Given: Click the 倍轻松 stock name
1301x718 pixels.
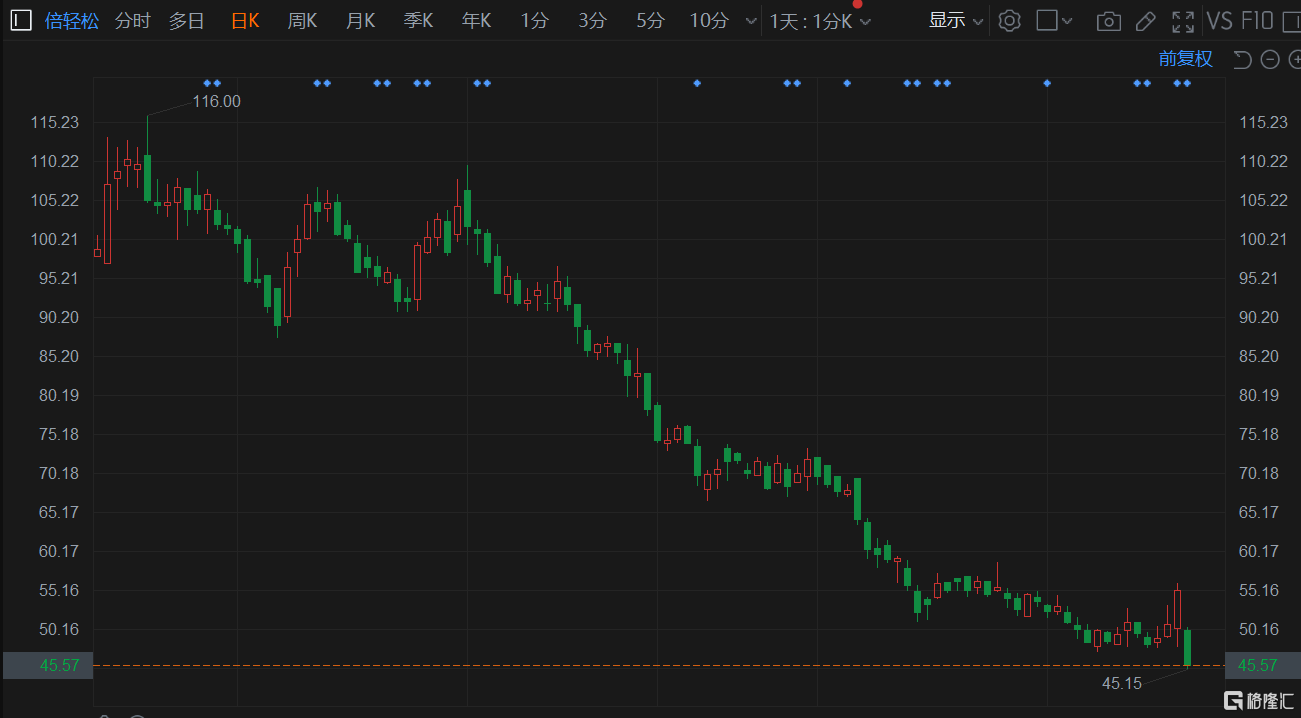Looking at the screenshot, I should pyautogui.click(x=72, y=20).
